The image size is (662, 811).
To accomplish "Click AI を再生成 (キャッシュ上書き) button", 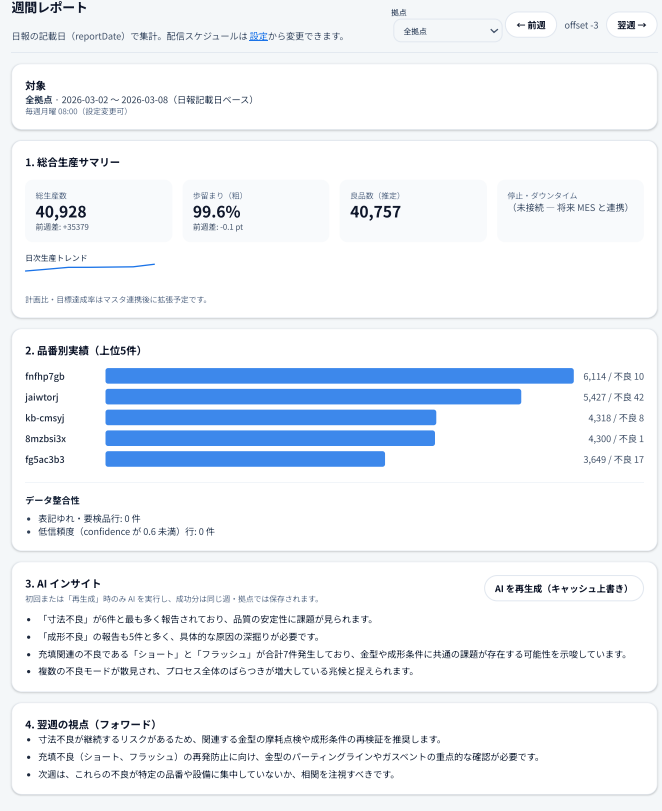I will [x=563, y=588].
